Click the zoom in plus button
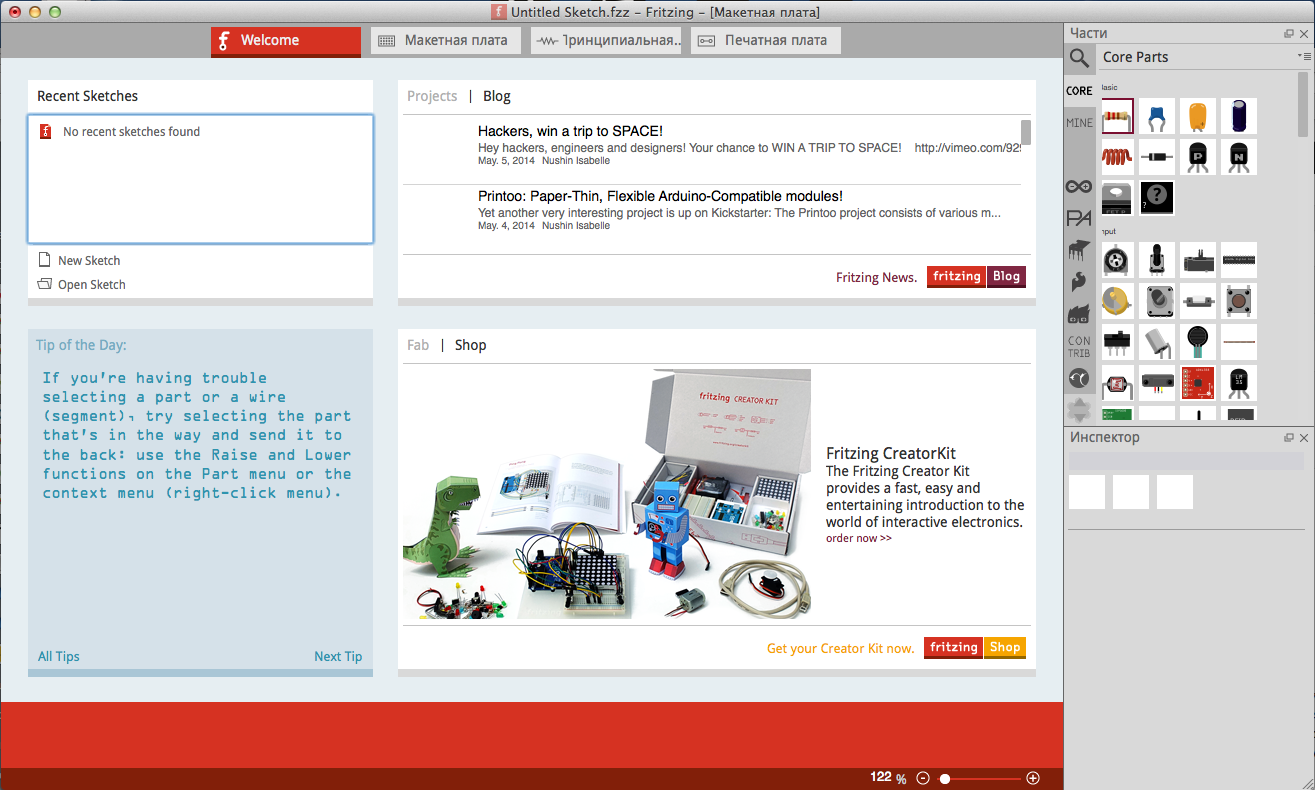 [x=1033, y=778]
